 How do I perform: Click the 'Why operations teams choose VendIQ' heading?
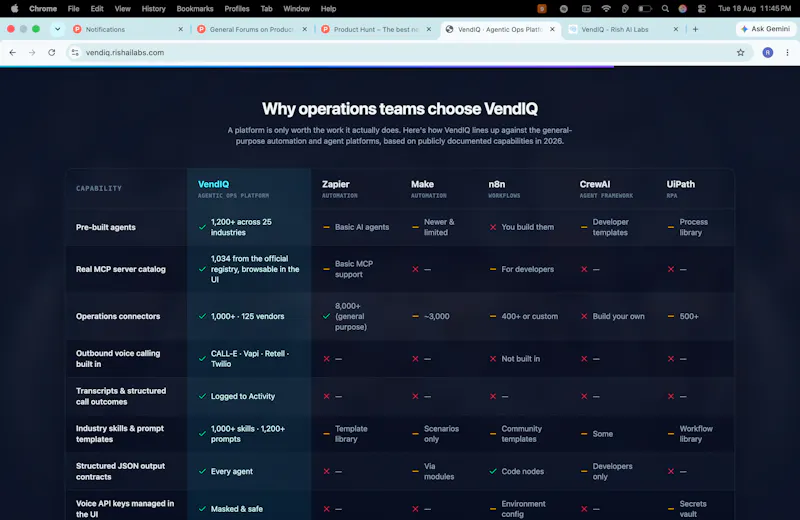pyautogui.click(x=399, y=109)
